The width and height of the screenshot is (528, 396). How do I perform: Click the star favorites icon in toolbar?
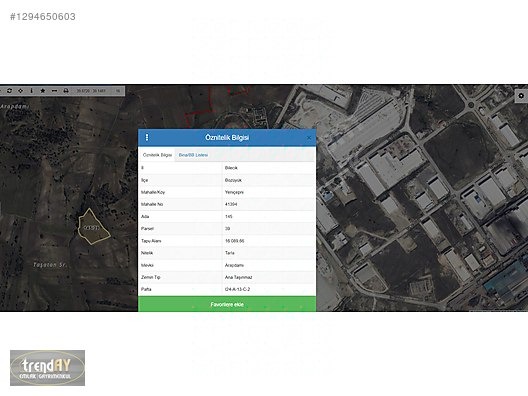tap(43, 91)
